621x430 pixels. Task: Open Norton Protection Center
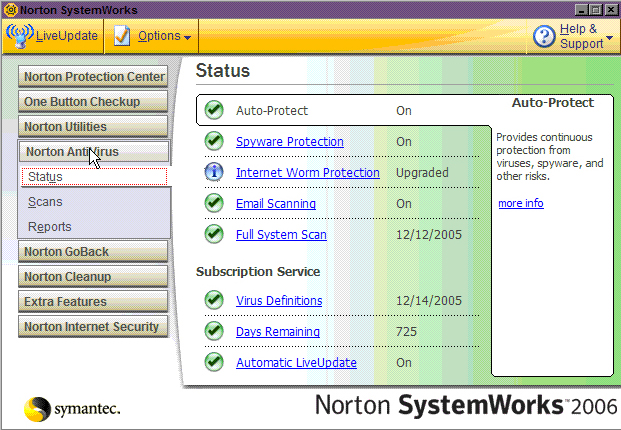(x=93, y=76)
